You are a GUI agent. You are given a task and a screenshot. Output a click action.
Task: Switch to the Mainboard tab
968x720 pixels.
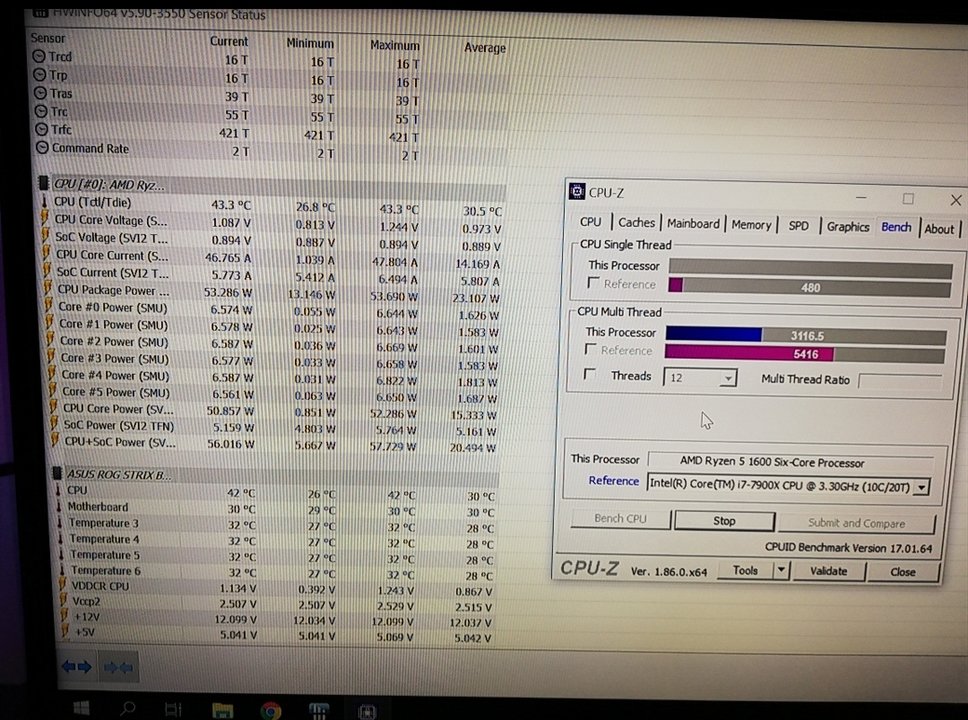(x=693, y=224)
